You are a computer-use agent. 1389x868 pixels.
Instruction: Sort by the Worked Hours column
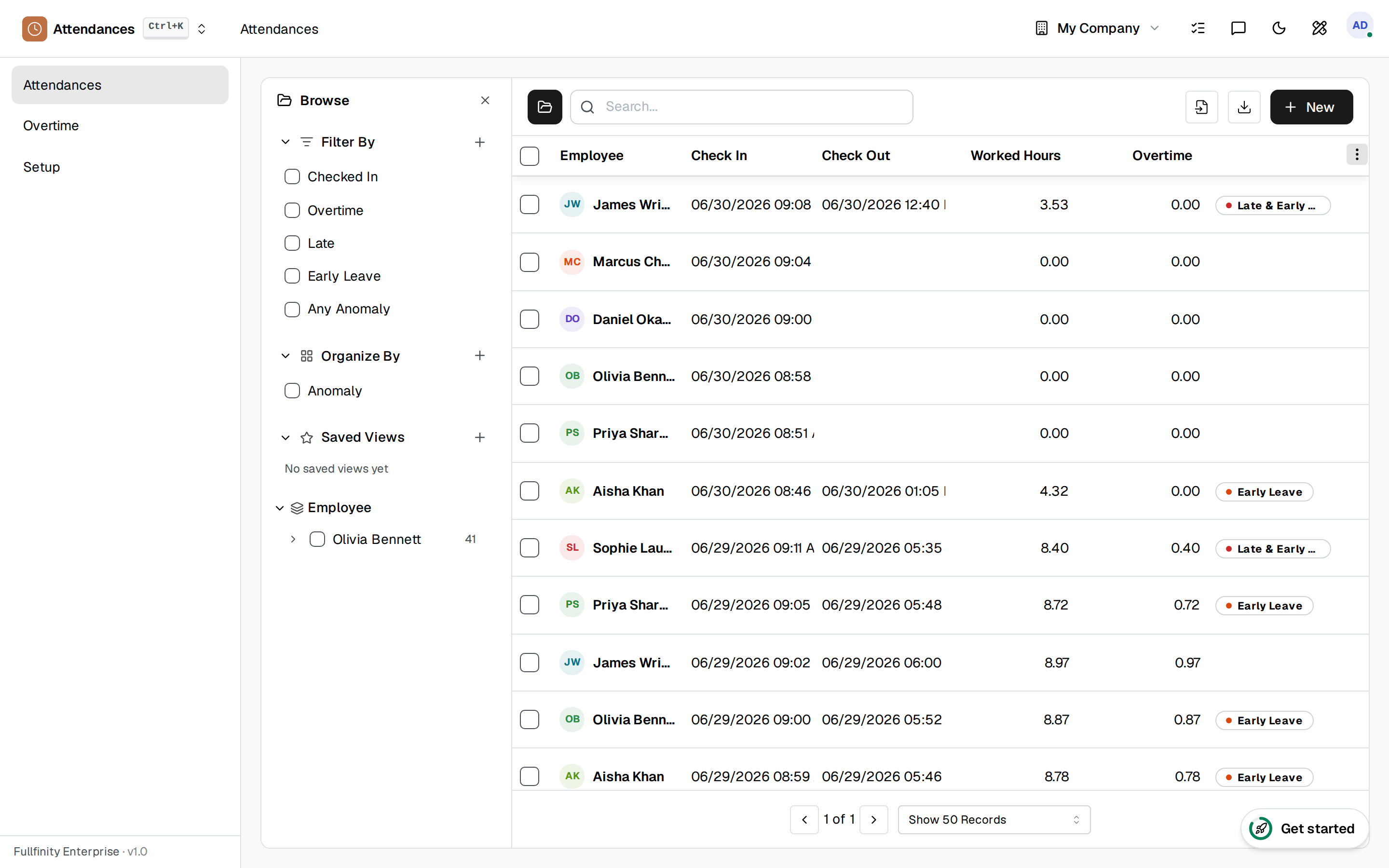[1015, 156]
